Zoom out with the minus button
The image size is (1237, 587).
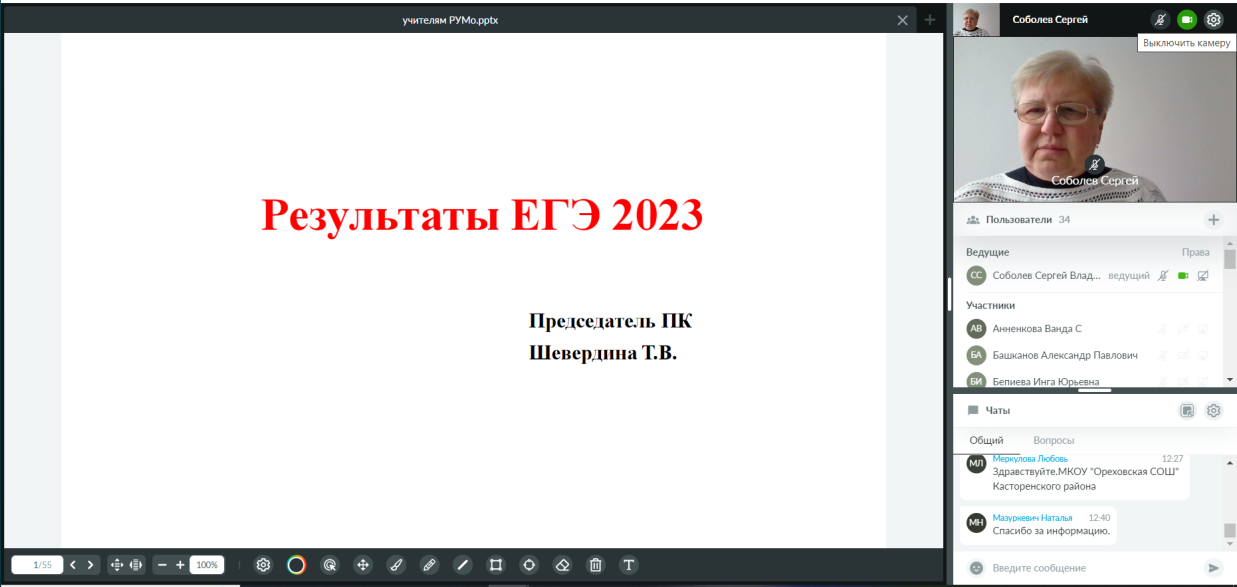coord(162,565)
